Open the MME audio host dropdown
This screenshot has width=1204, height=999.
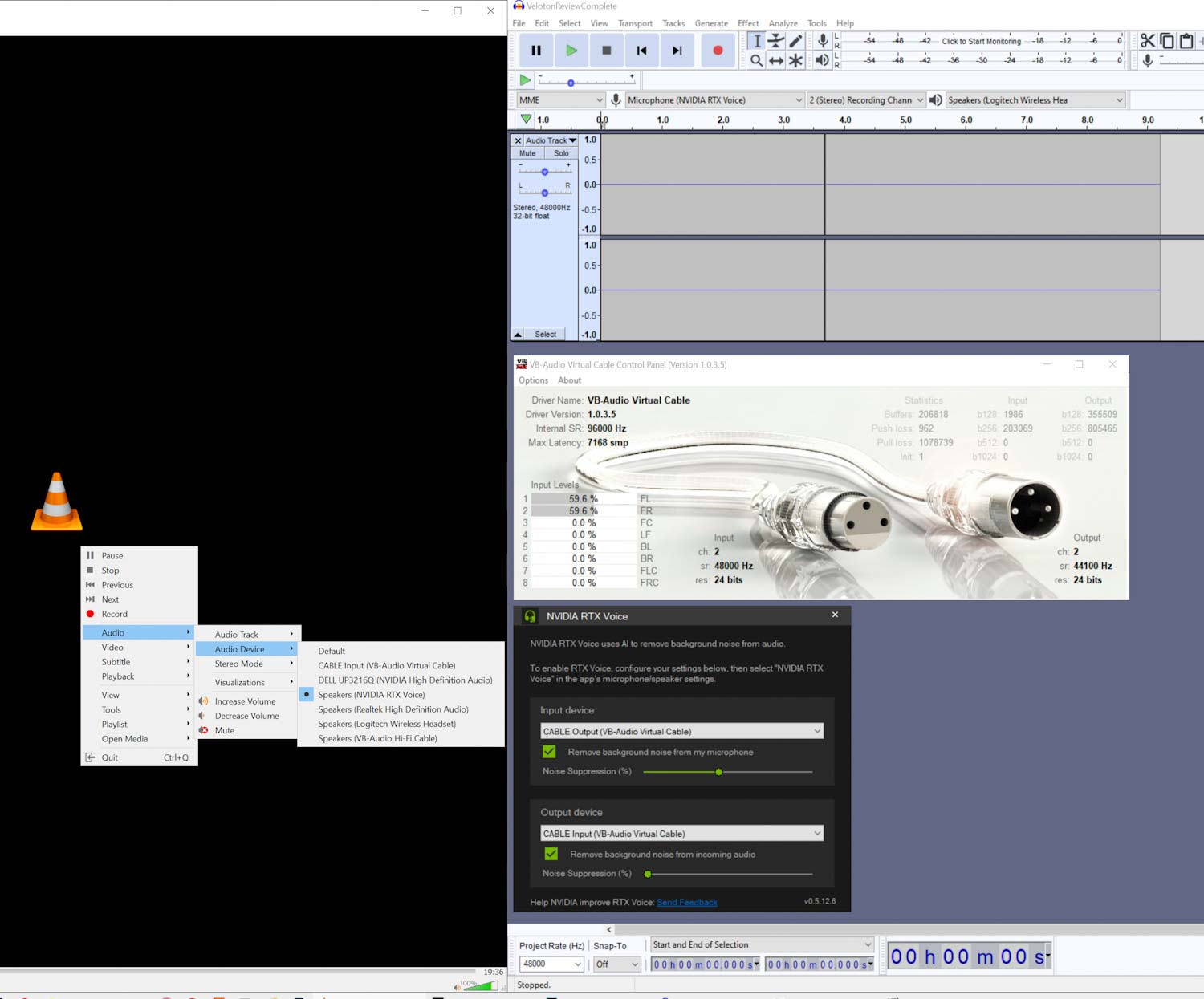tap(559, 100)
